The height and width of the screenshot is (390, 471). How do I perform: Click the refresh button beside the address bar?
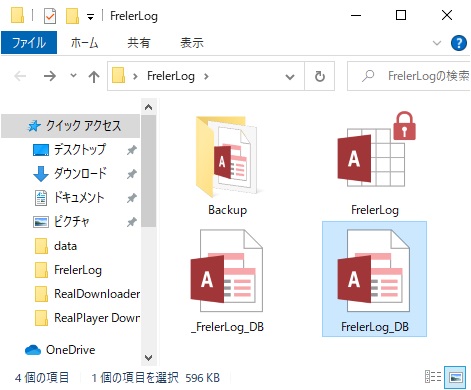point(319,76)
